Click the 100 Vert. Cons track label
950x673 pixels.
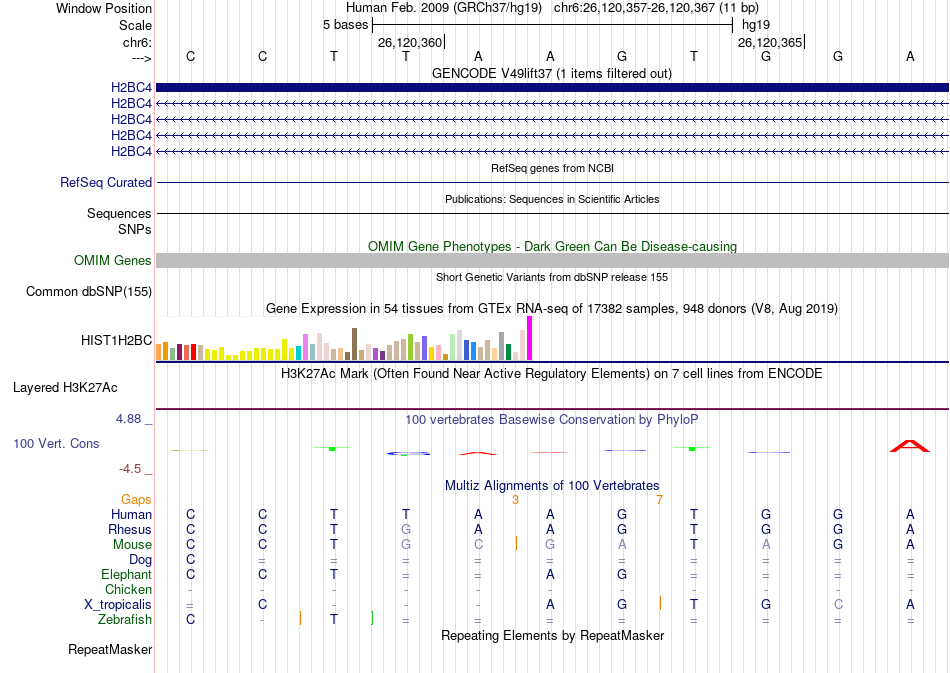(x=56, y=443)
